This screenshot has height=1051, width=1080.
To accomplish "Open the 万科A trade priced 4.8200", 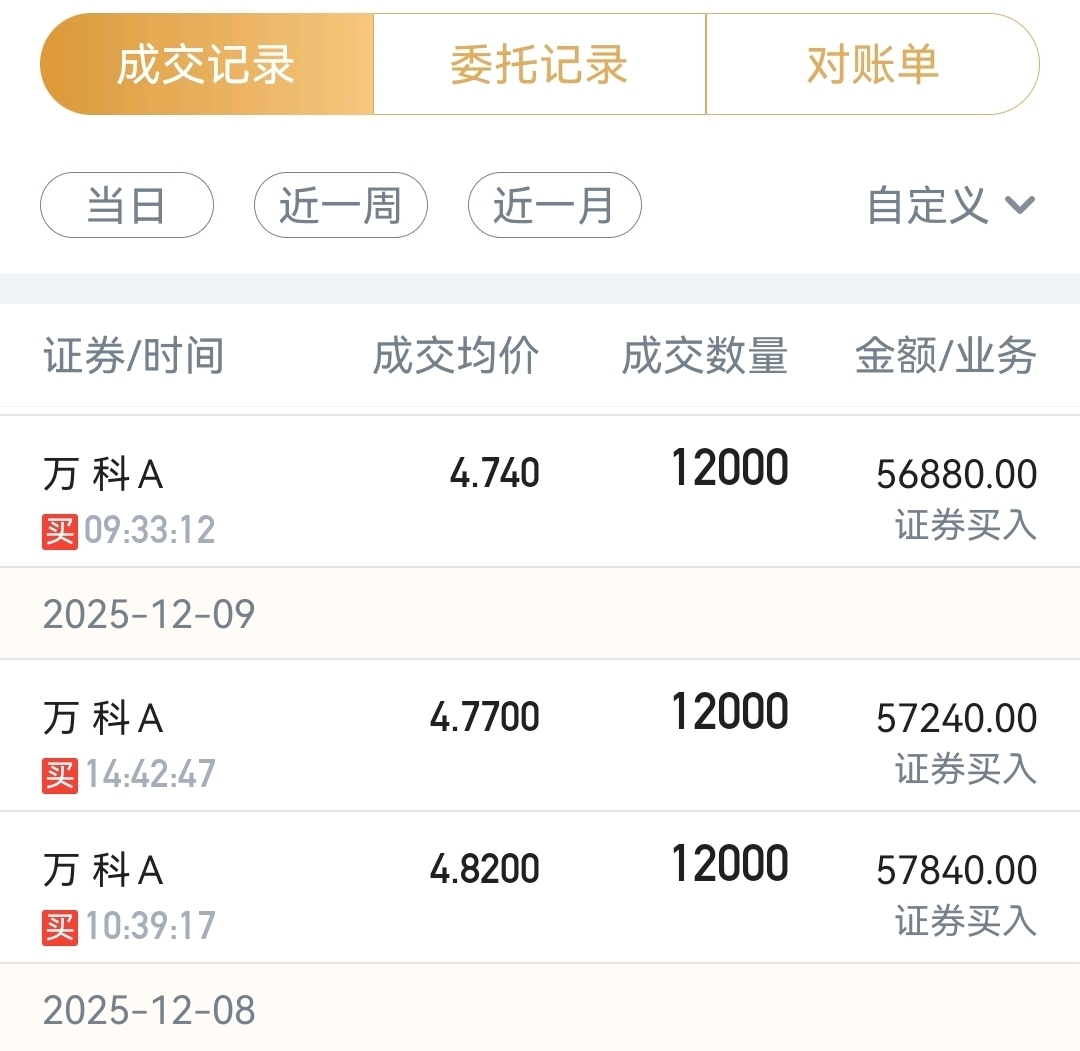I will tap(540, 888).
